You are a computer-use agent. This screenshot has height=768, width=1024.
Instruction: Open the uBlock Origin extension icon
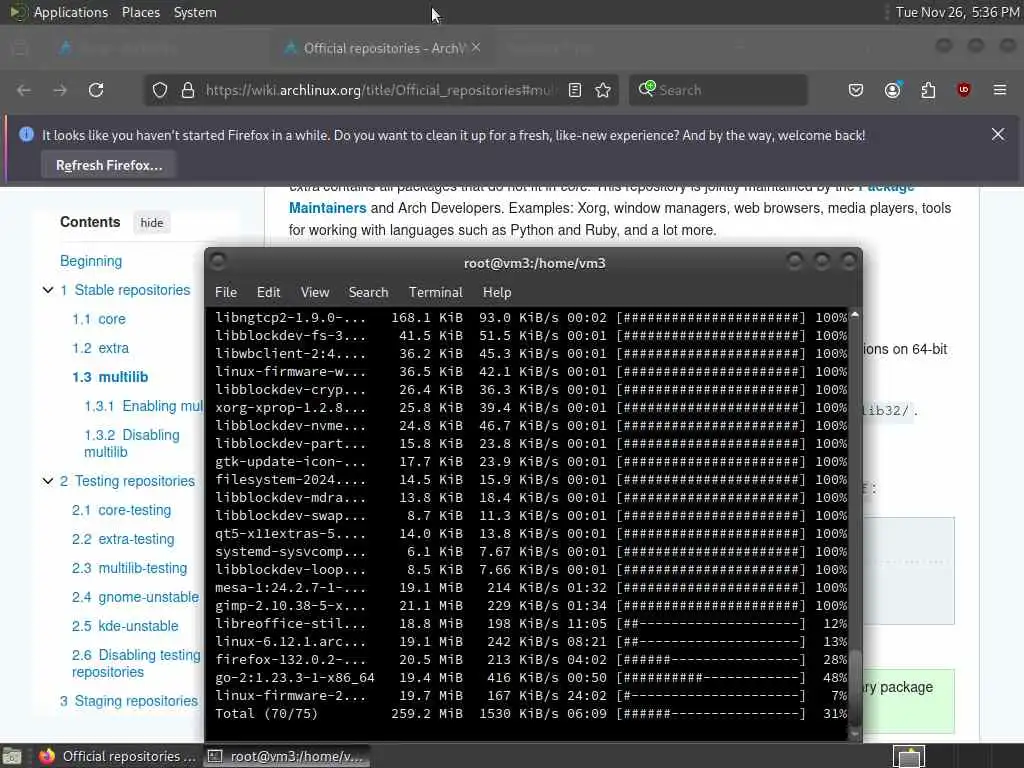click(963, 90)
